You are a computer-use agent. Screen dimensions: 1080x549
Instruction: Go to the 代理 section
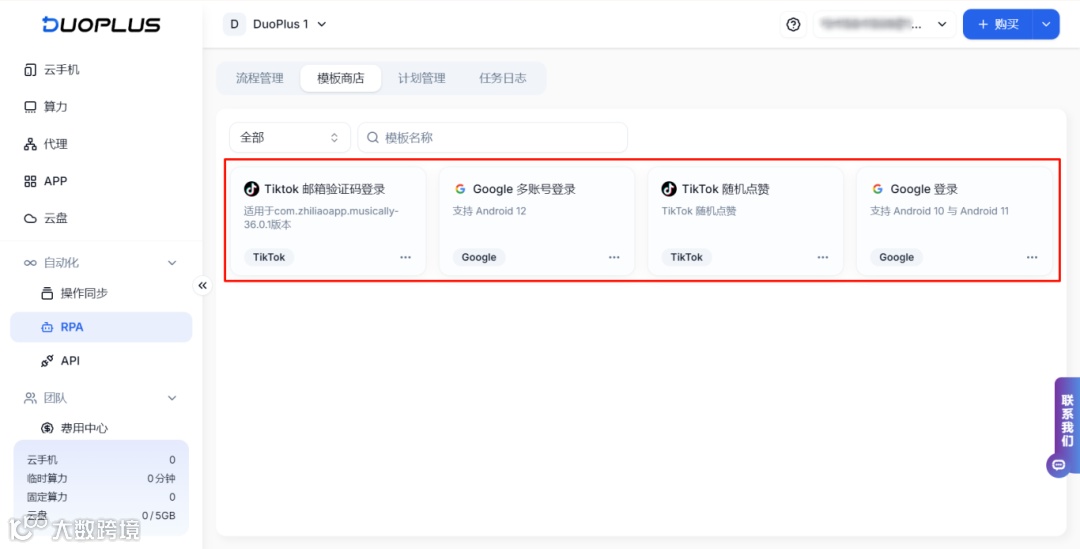pyautogui.click(x=101, y=144)
